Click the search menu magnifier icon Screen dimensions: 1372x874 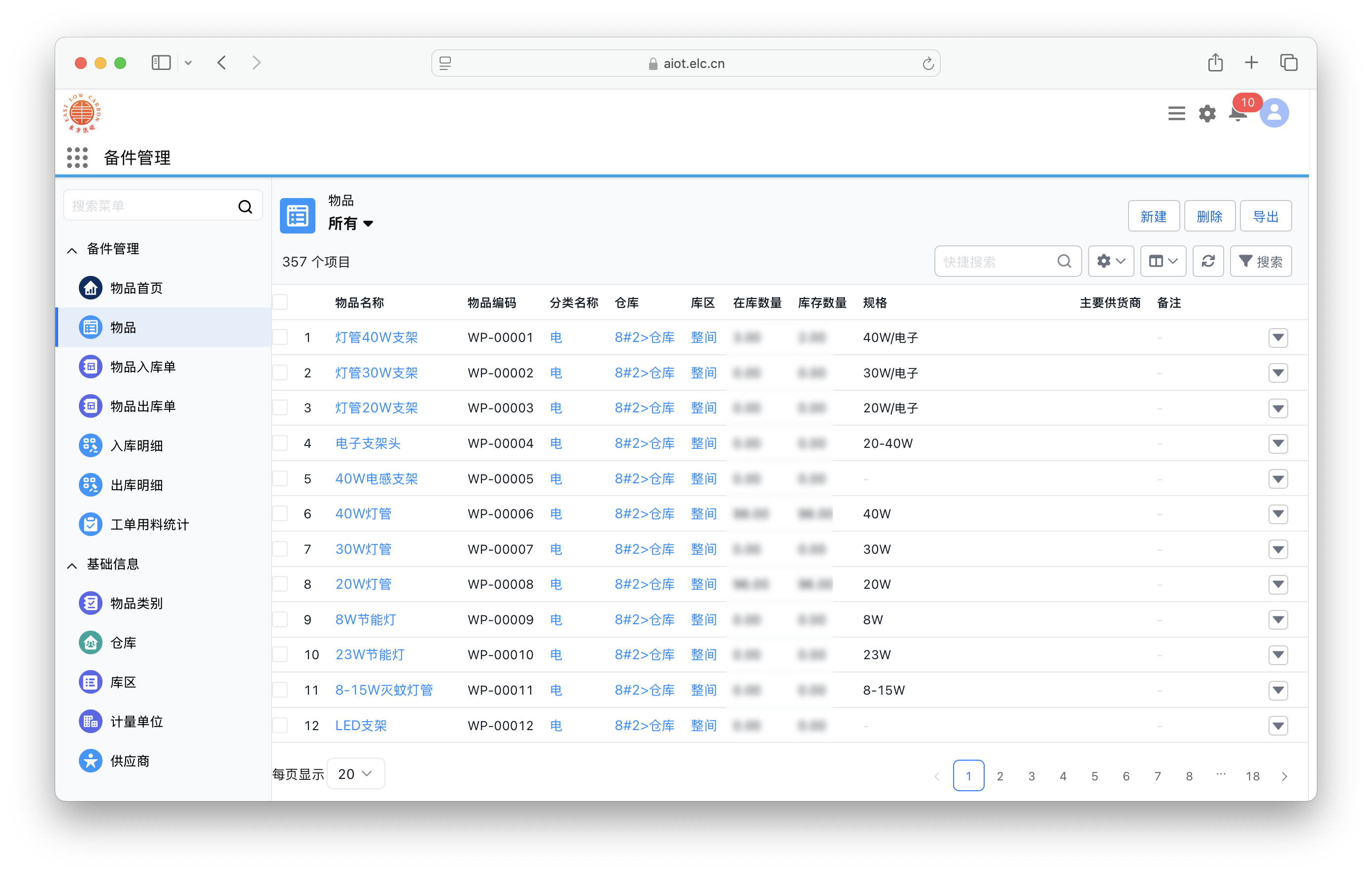pos(245,206)
